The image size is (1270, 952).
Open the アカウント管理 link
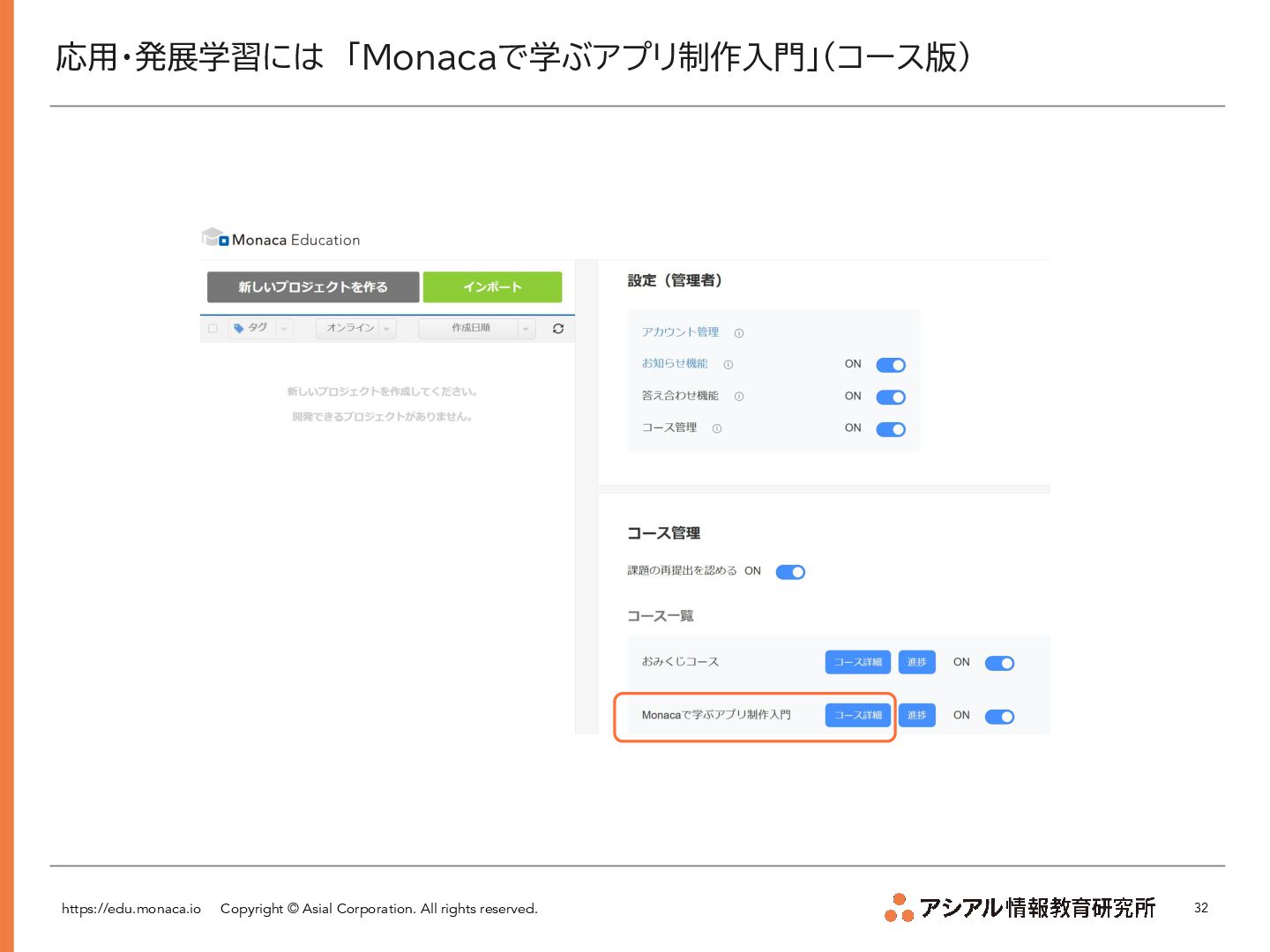pos(680,332)
